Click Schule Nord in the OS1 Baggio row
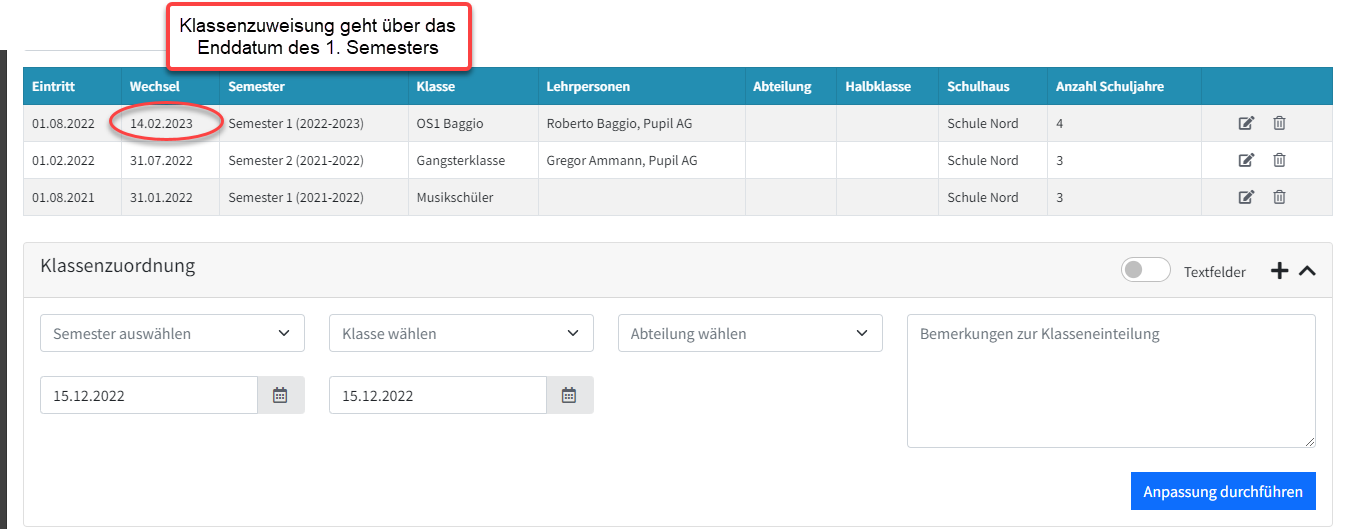This screenshot has height=529, width=1345. point(983,123)
